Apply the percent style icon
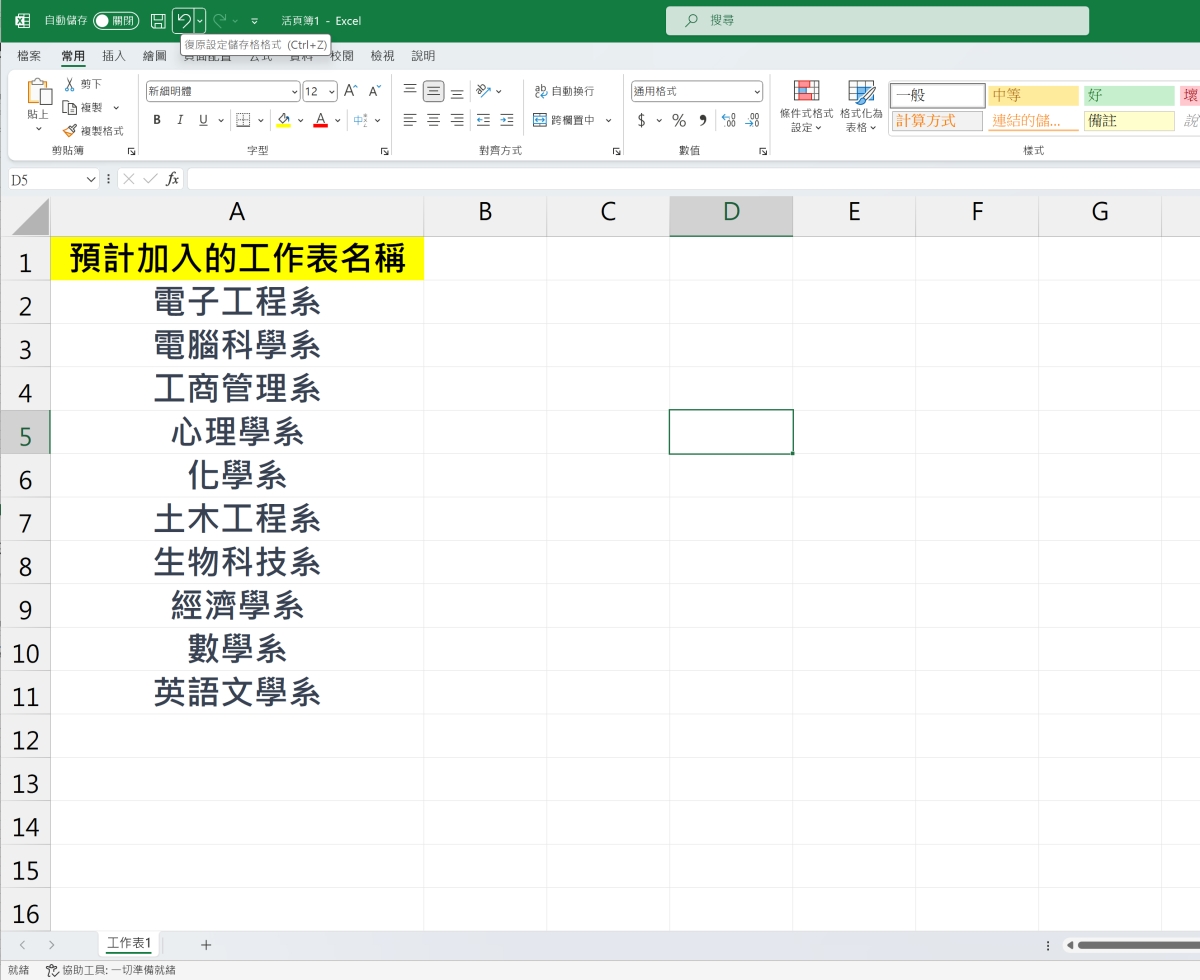The height and width of the screenshot is (980, 1200). point(679,120)
